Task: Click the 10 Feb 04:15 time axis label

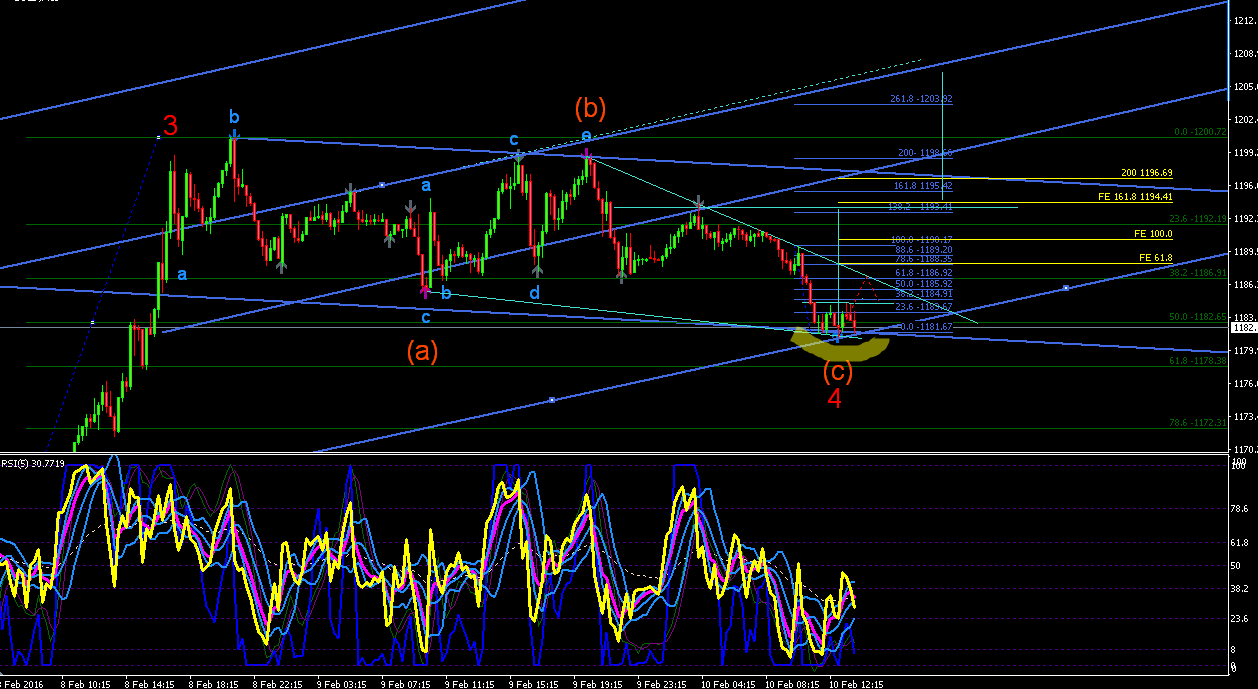Action: point(729,684)
